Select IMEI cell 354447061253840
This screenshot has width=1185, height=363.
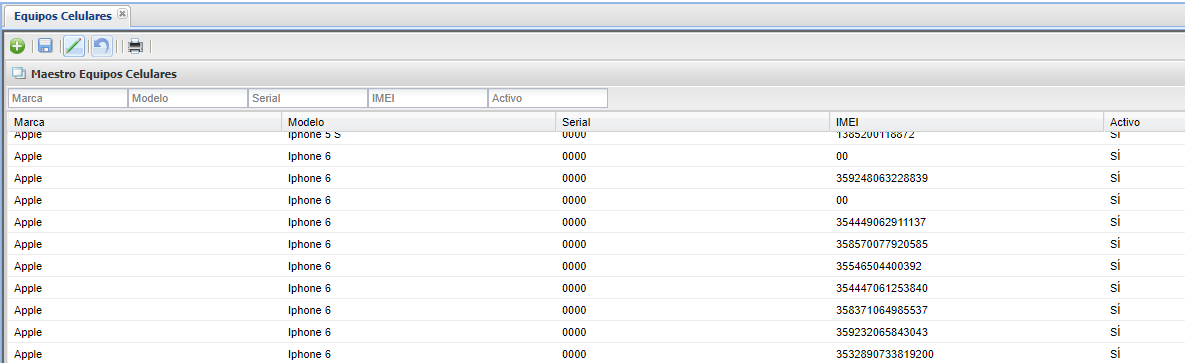(x=882, y=288)
